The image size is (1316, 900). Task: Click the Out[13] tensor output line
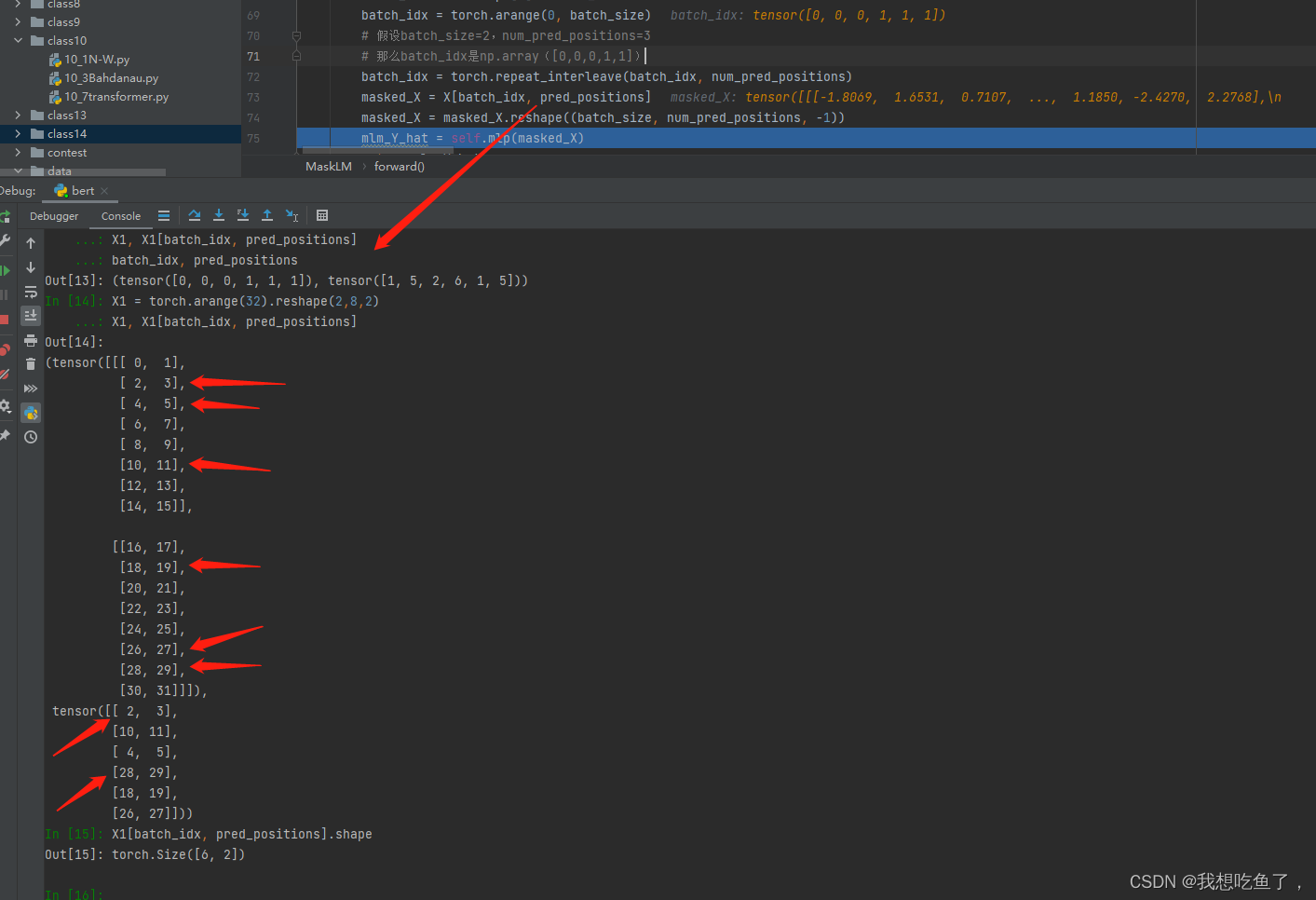[x=287, y=280]
